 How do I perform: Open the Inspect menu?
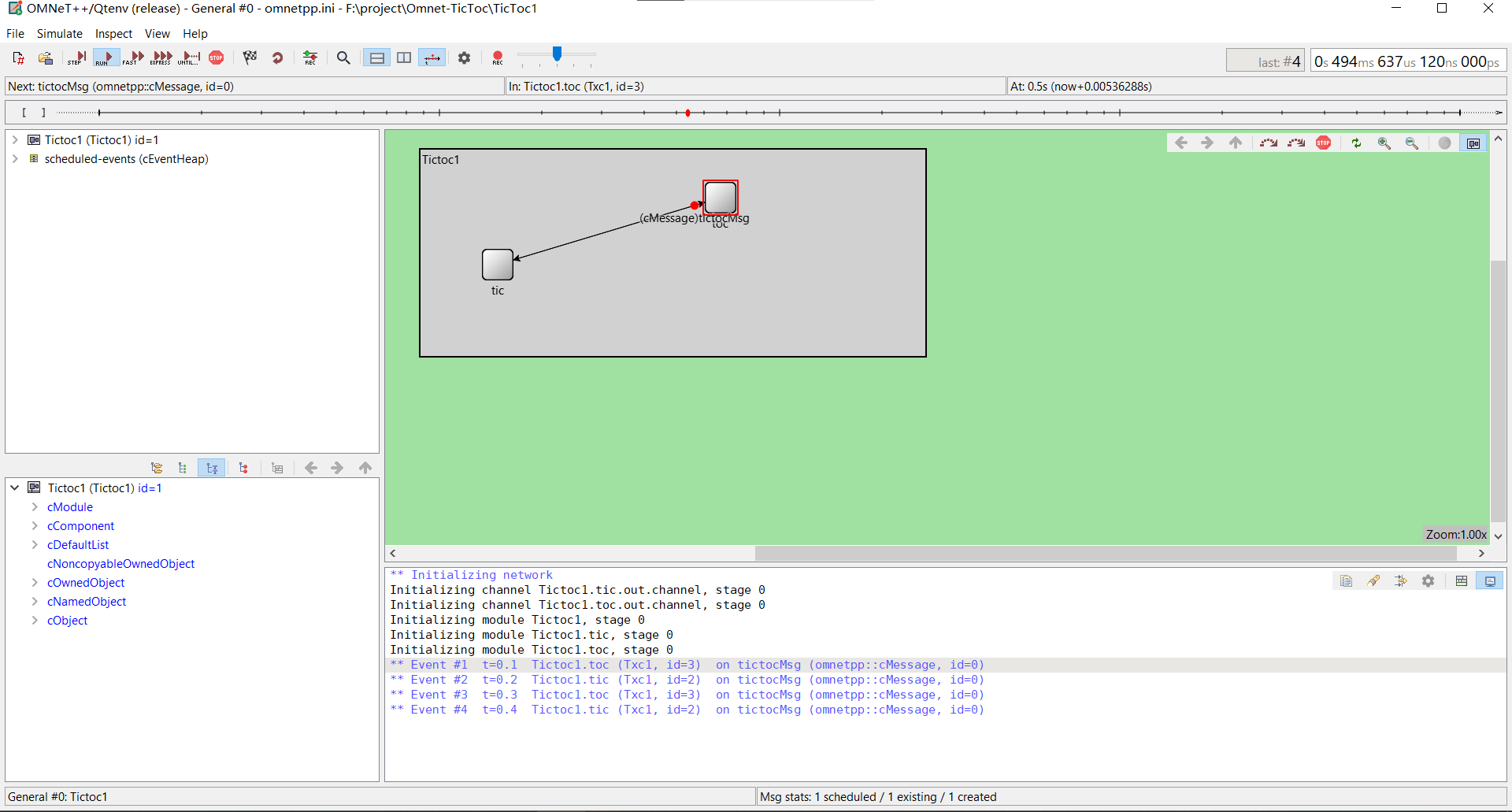113,34
